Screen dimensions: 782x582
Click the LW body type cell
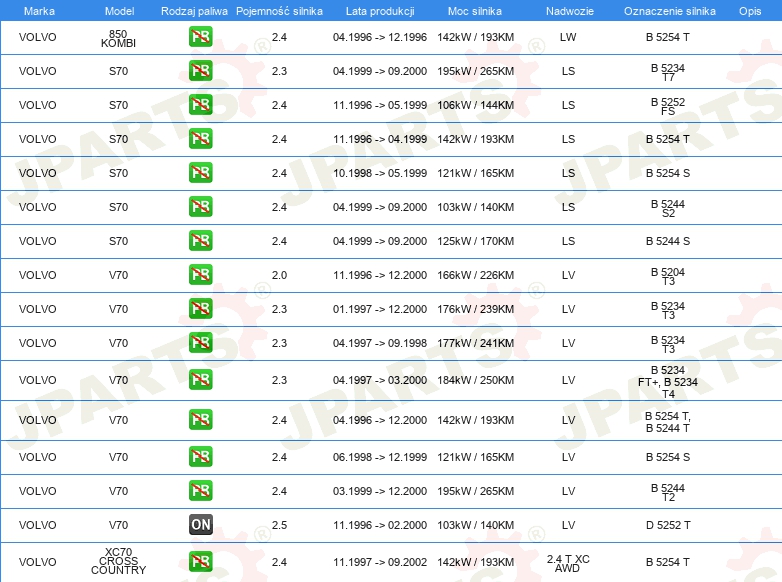tap(568, 37)
